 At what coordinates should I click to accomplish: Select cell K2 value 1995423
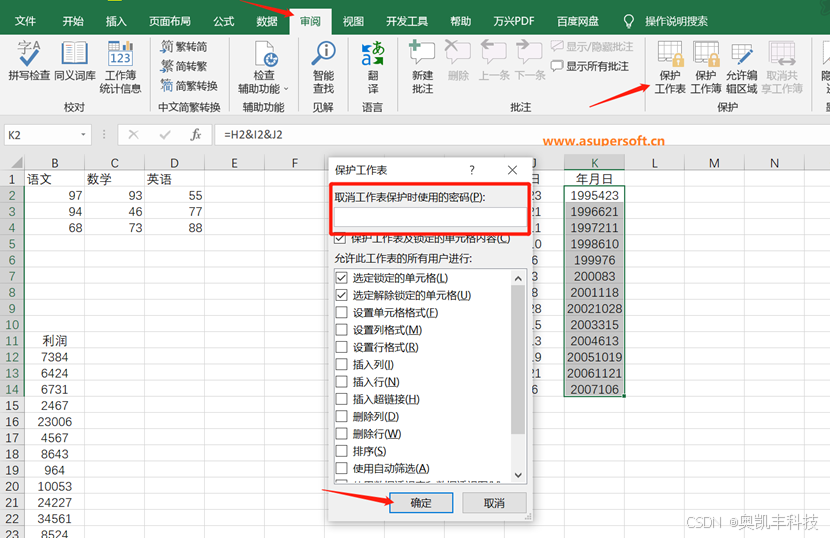tap(594, 195)
